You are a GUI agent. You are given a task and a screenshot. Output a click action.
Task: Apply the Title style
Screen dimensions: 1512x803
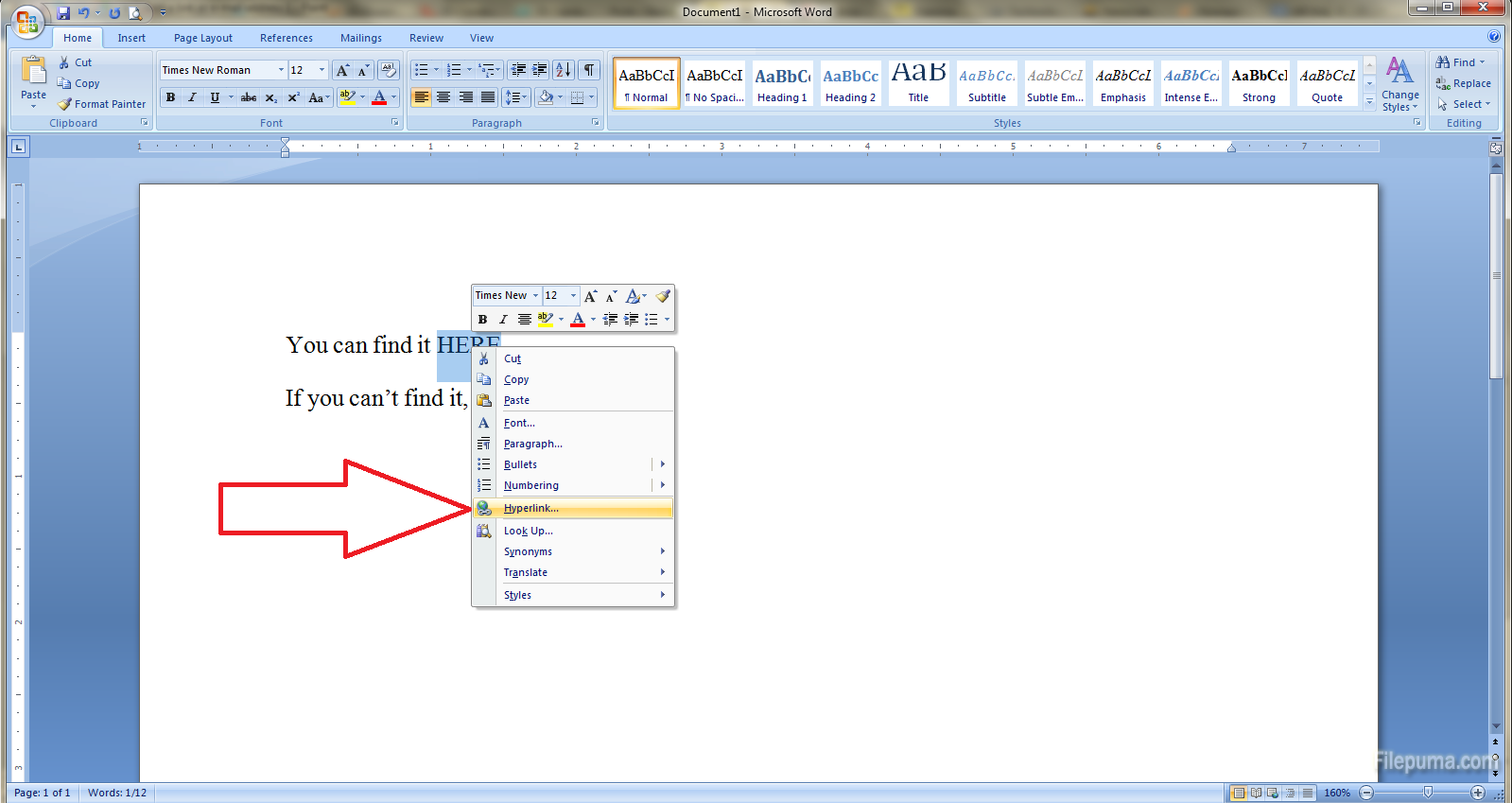(918, 82)
